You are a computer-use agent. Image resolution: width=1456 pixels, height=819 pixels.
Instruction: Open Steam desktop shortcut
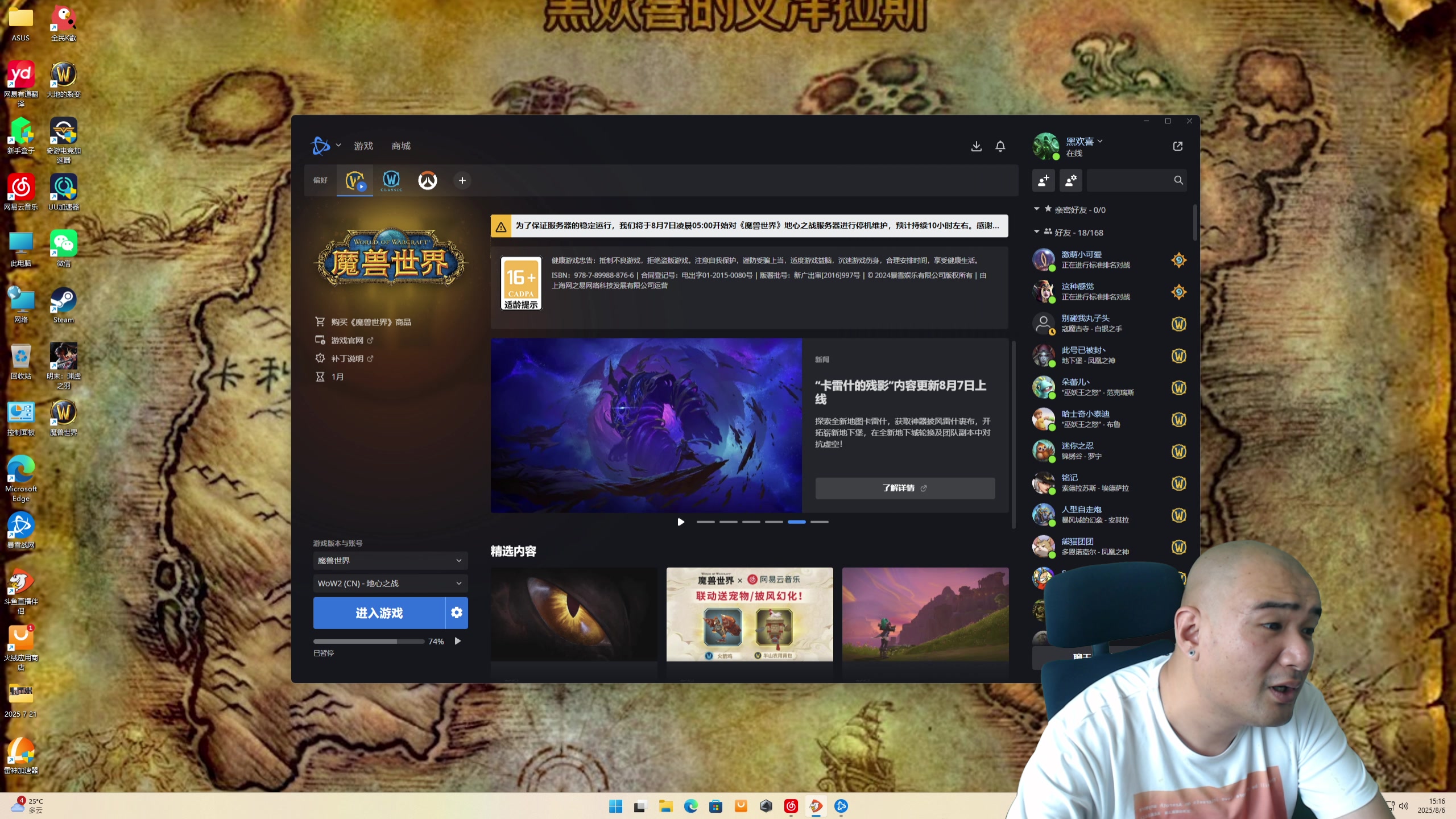(x=63, y=305)
